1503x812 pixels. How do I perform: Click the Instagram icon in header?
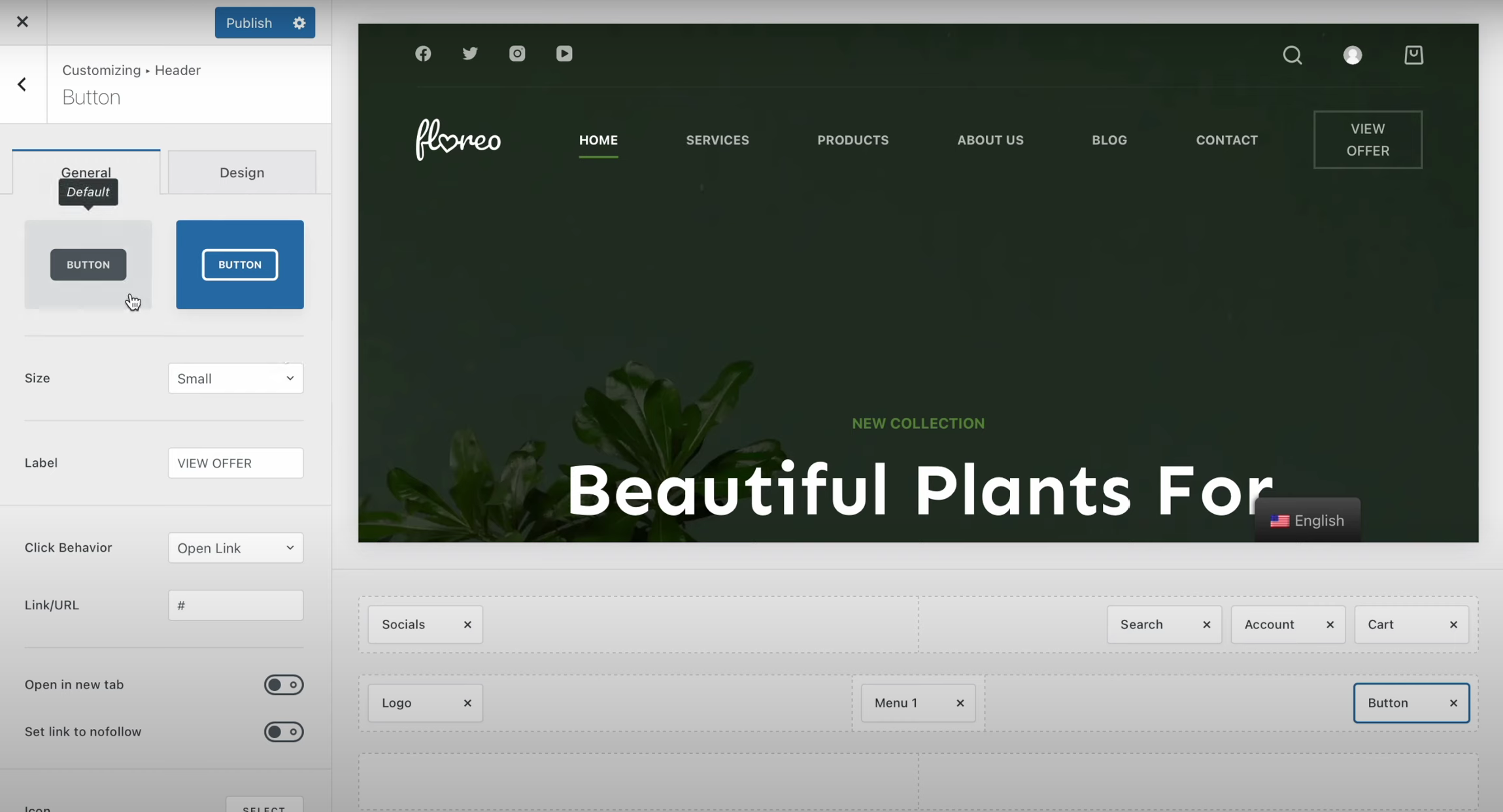coord(517,54)
